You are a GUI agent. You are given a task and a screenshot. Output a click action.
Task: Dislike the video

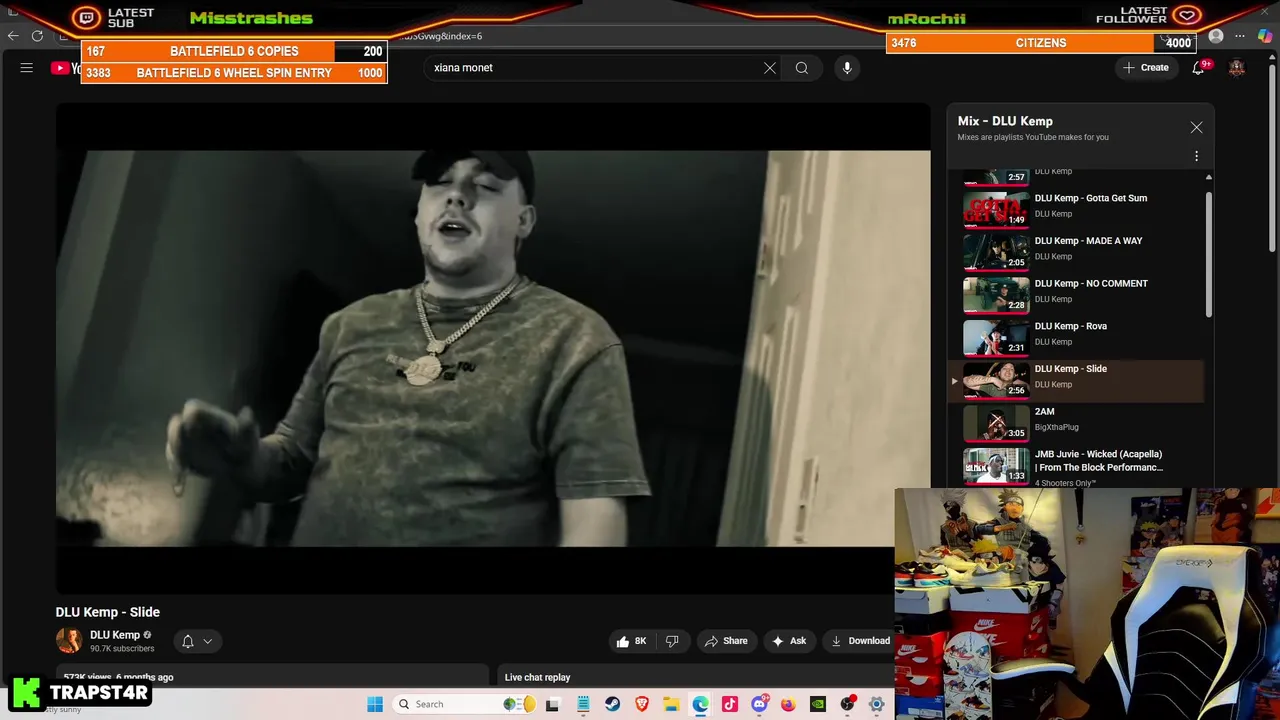(672, 641)
